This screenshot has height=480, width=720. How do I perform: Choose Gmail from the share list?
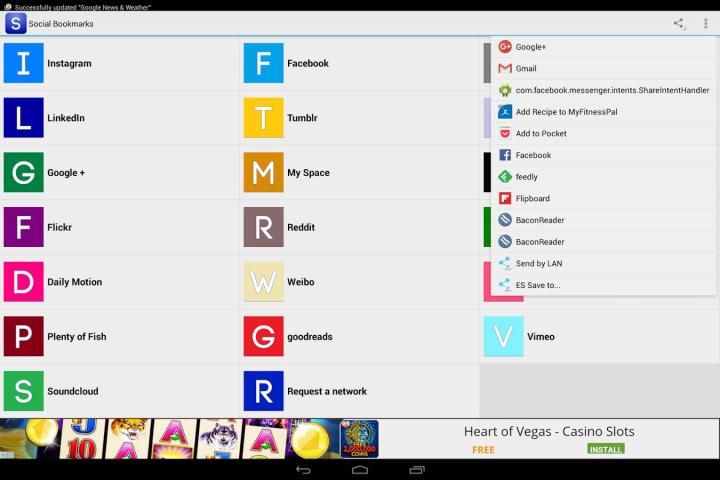(x=526, y=69)
